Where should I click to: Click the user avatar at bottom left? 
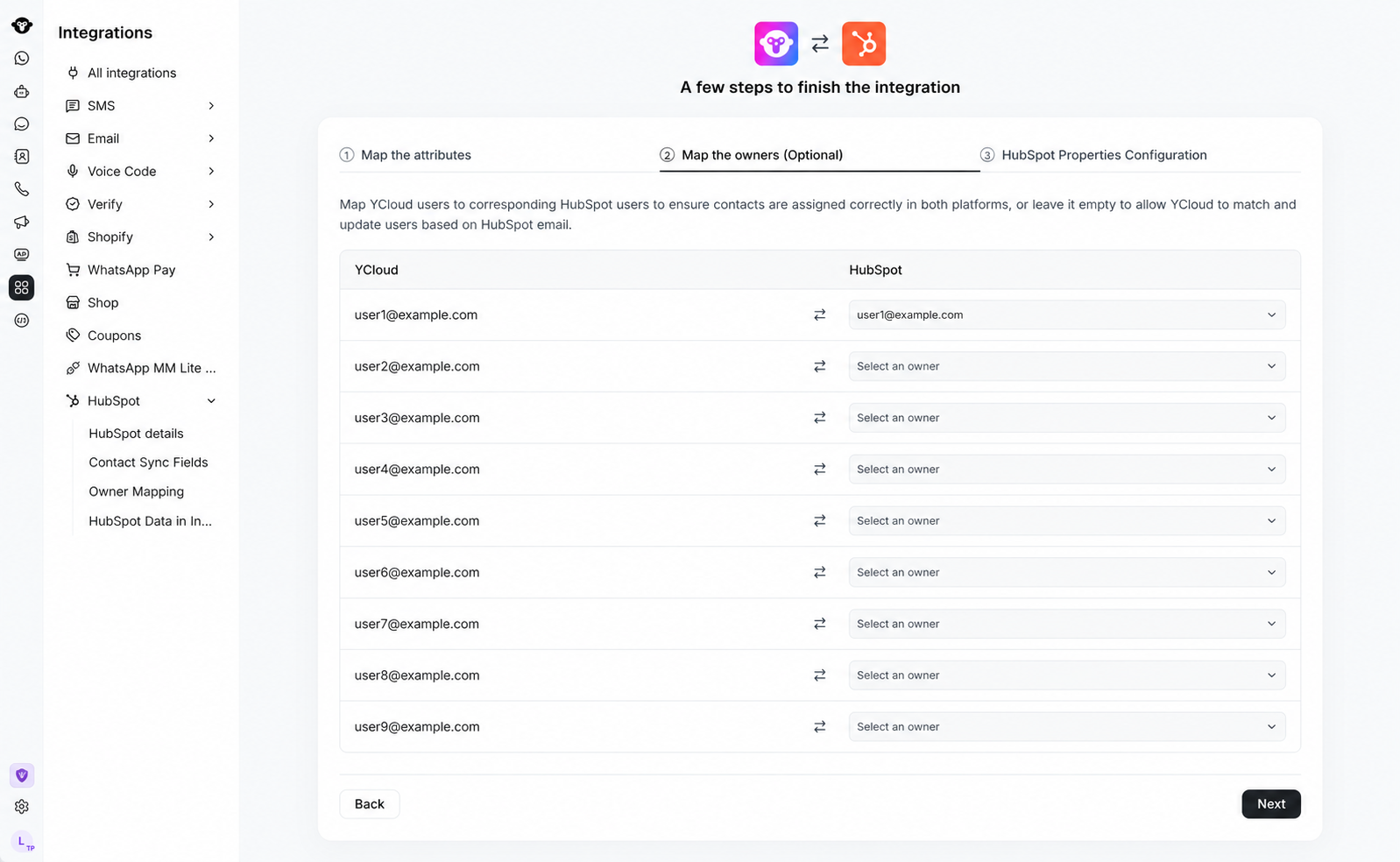pos(23,842)
